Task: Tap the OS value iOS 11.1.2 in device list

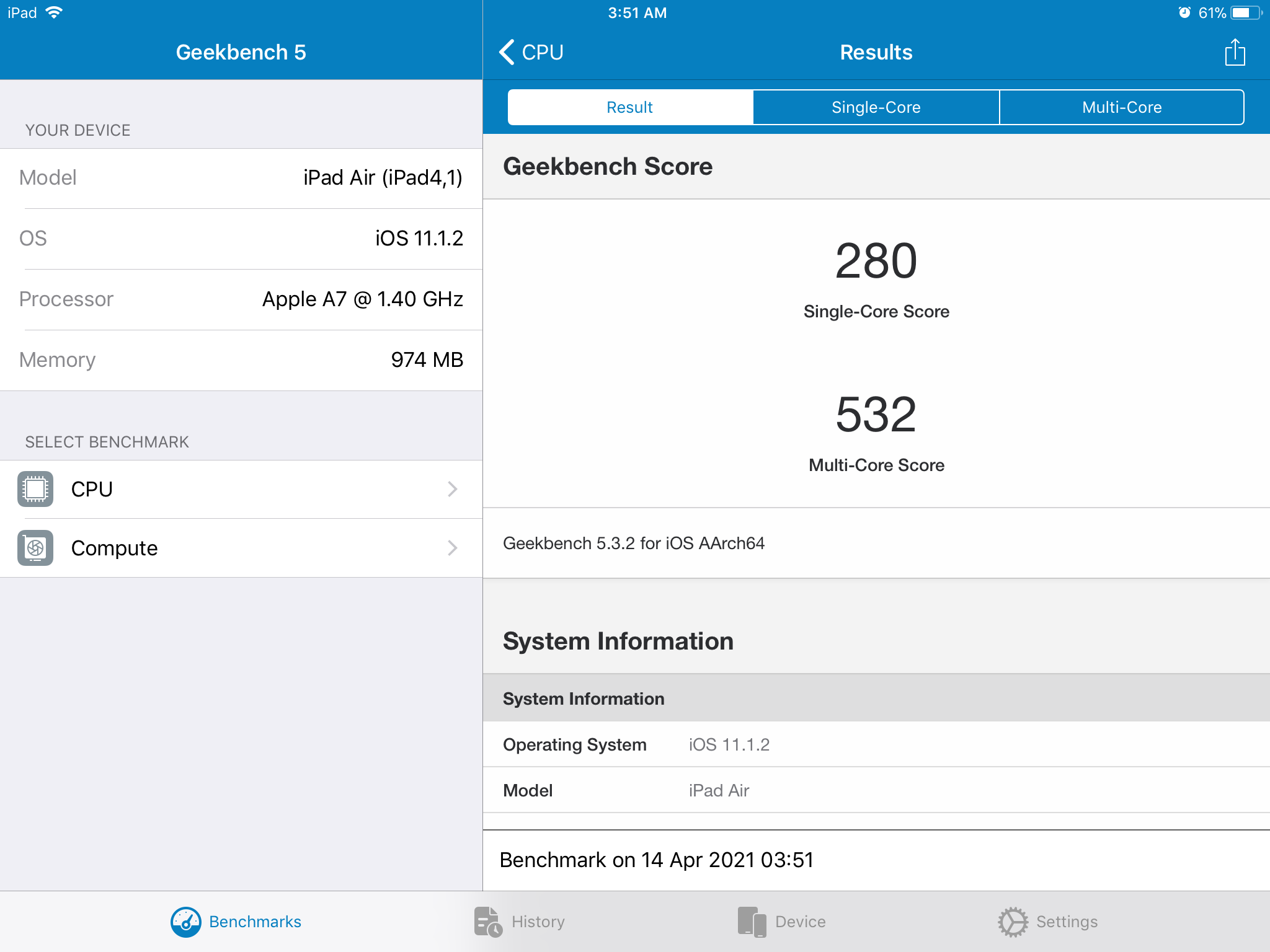Action: click(x=419, y=238)
